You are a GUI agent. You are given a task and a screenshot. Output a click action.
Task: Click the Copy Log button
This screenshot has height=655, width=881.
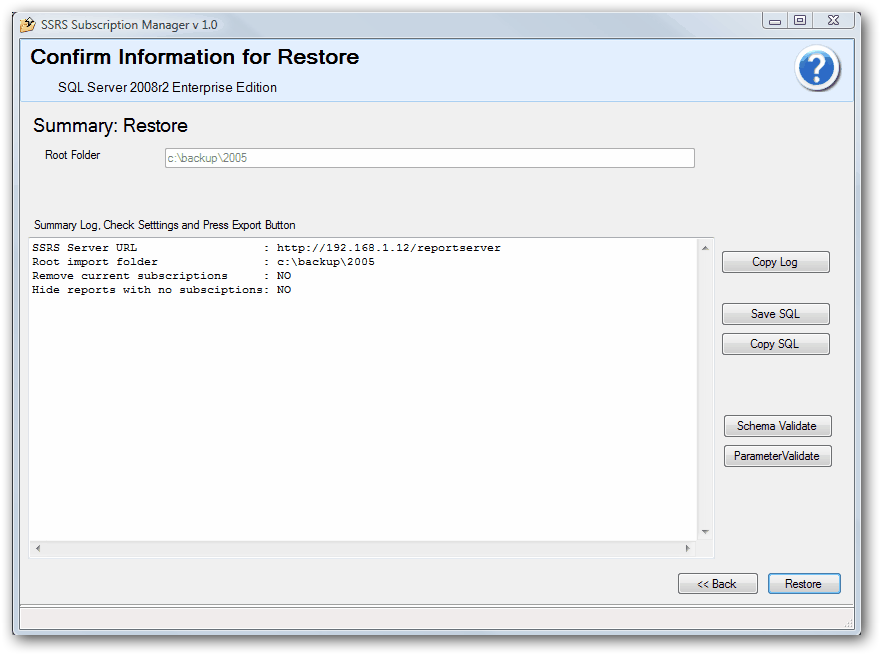[x=775, y=262]
